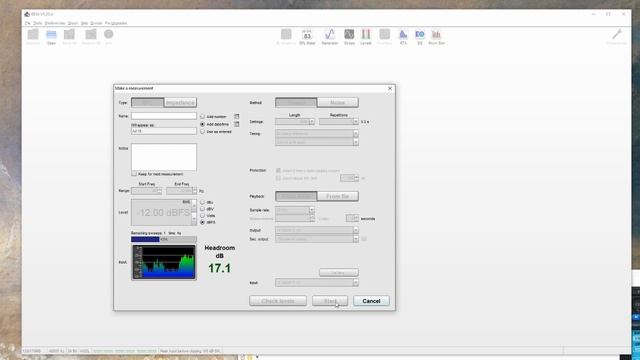Open the Output device dropdown

coord(317,230)
